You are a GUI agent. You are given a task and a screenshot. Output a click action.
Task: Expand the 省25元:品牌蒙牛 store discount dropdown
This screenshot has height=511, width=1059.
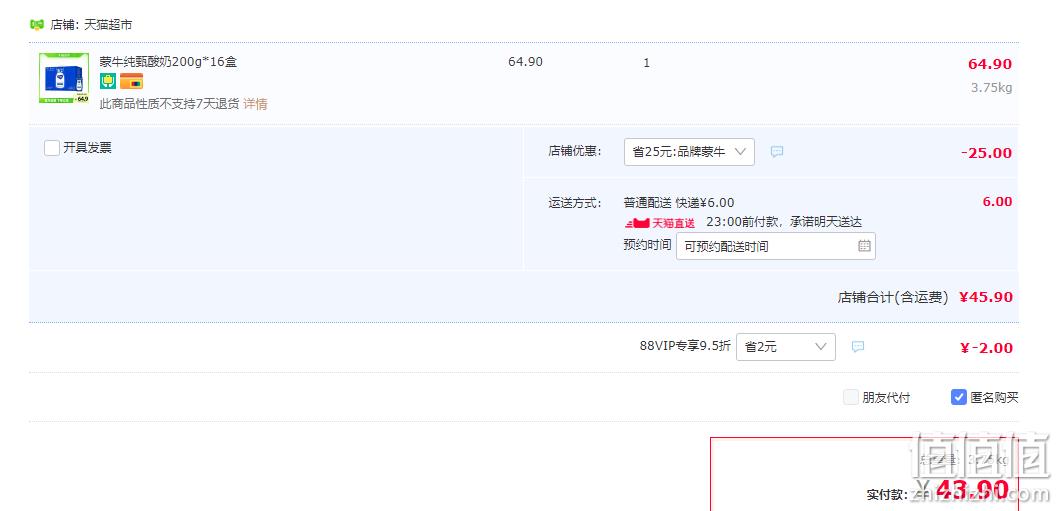pos(689,152)
